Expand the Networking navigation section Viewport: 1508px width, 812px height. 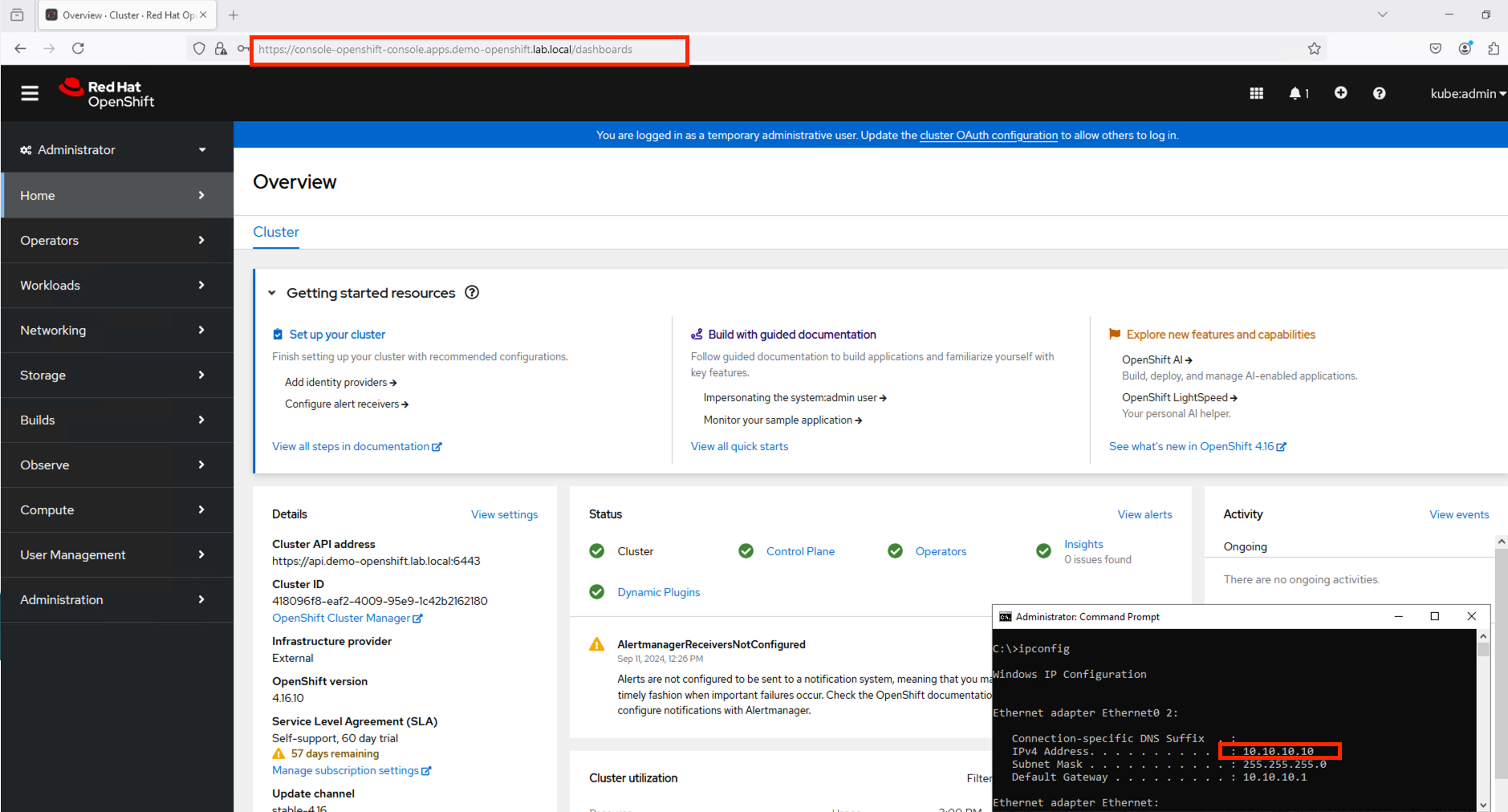(117, 330)
